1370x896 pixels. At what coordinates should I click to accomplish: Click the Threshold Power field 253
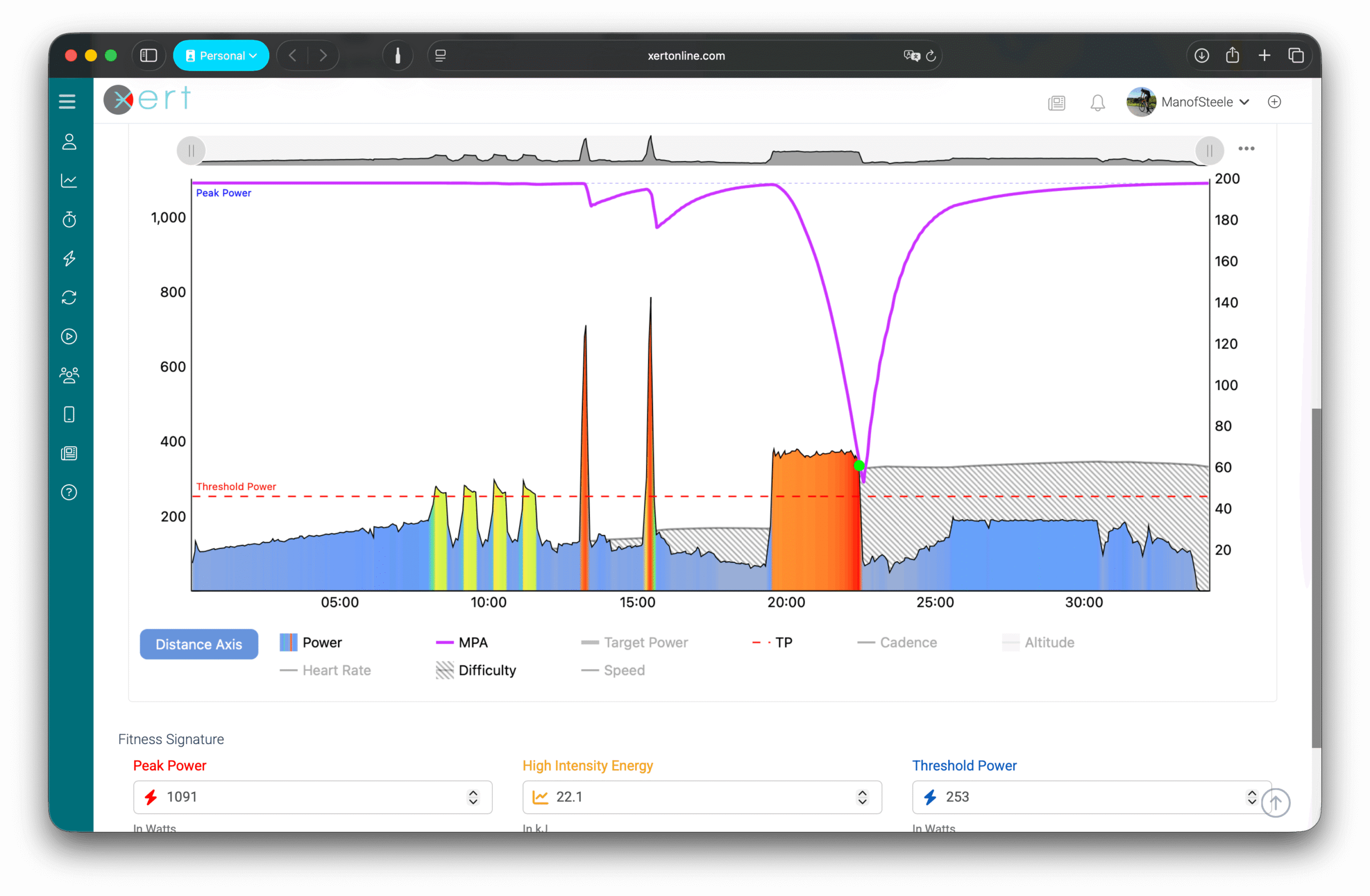point(1091,797)
